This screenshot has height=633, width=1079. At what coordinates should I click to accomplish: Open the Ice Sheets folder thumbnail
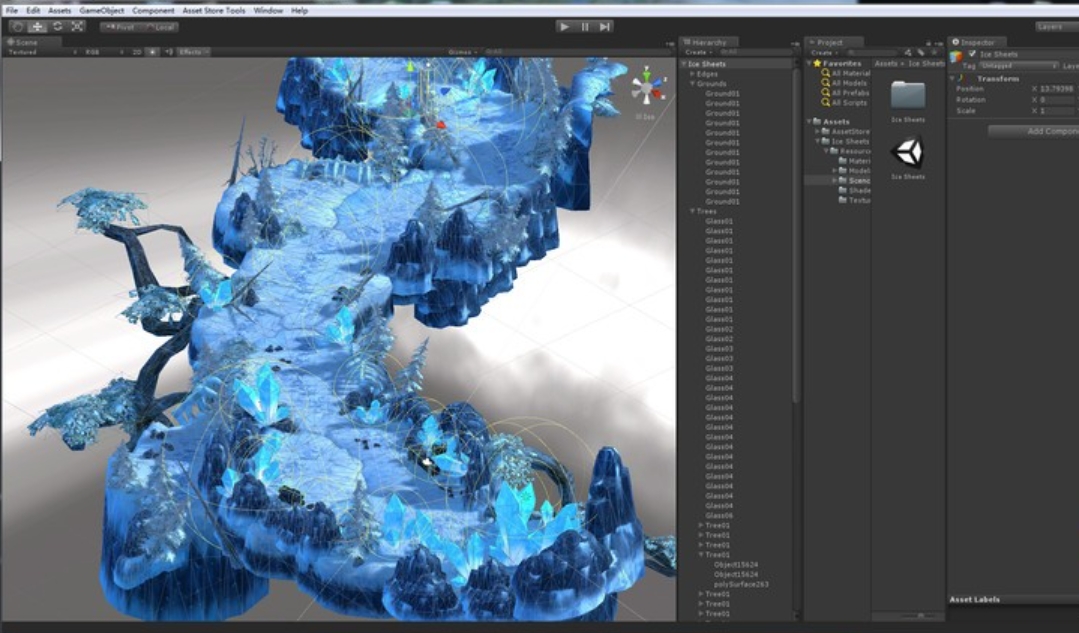point(907,97)
